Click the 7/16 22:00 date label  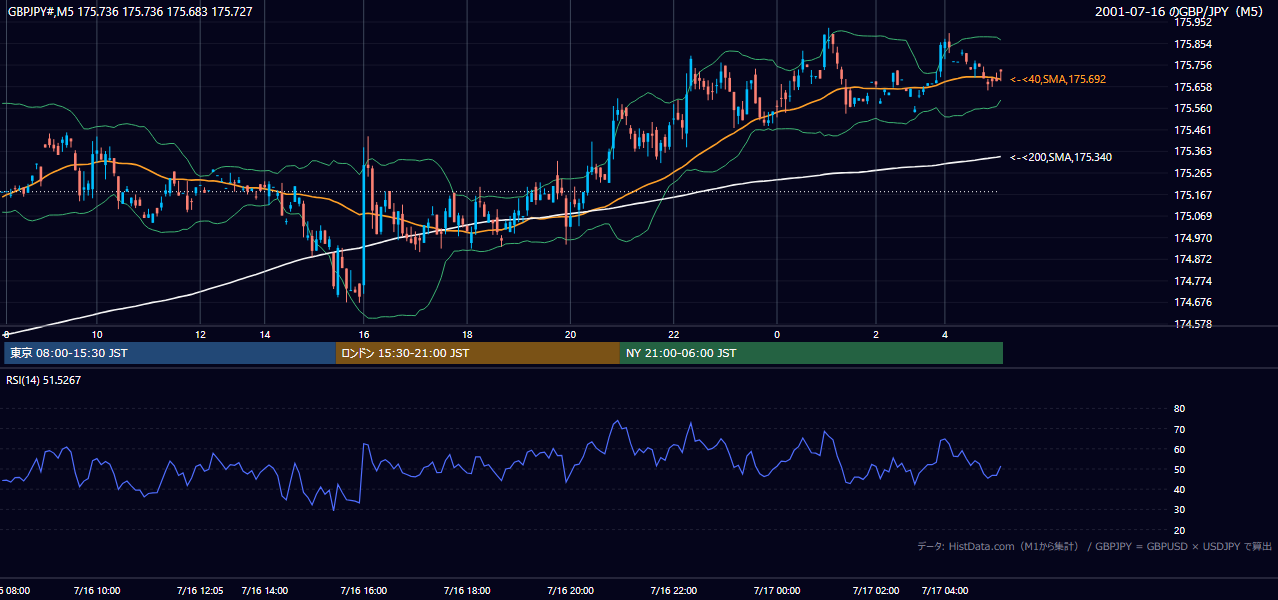(673, 591)
